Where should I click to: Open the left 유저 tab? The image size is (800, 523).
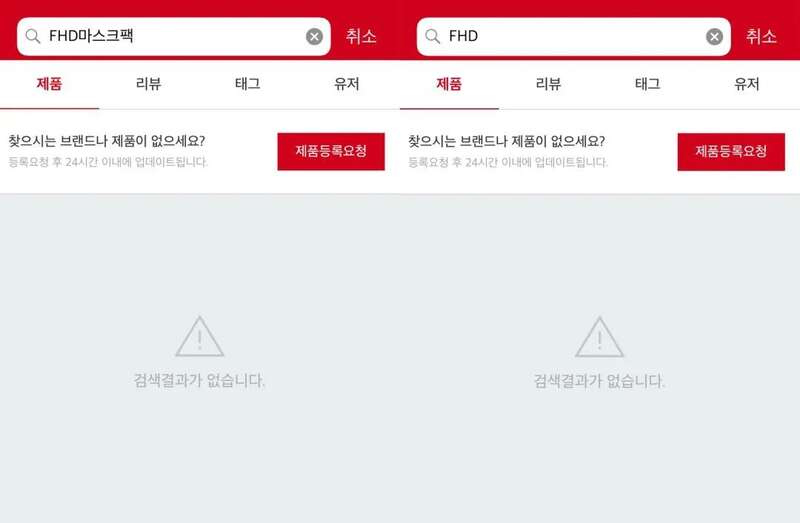pyautogui.click(x=346, y=84)
